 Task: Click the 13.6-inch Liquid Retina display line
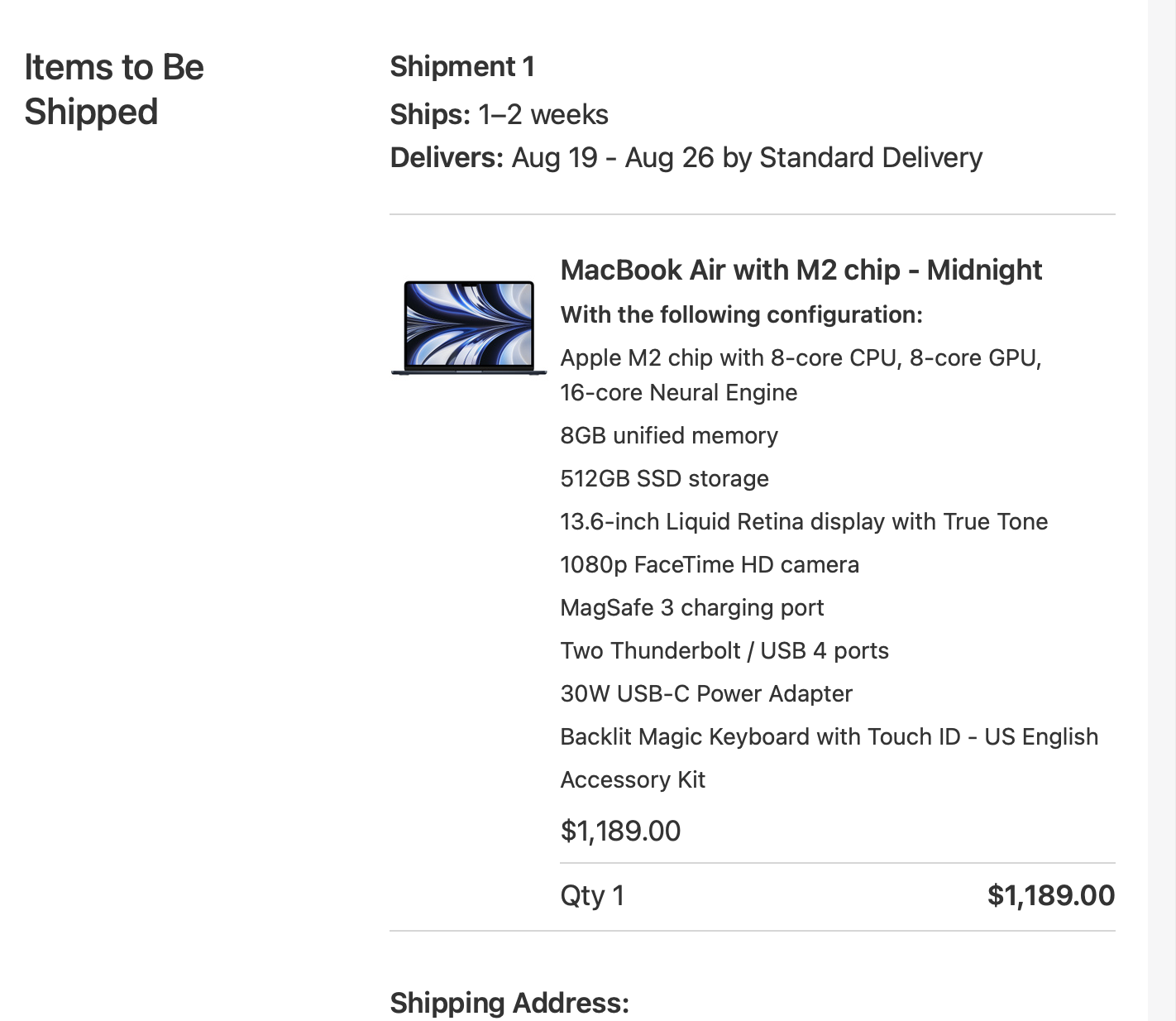click(x=803, y=521)
